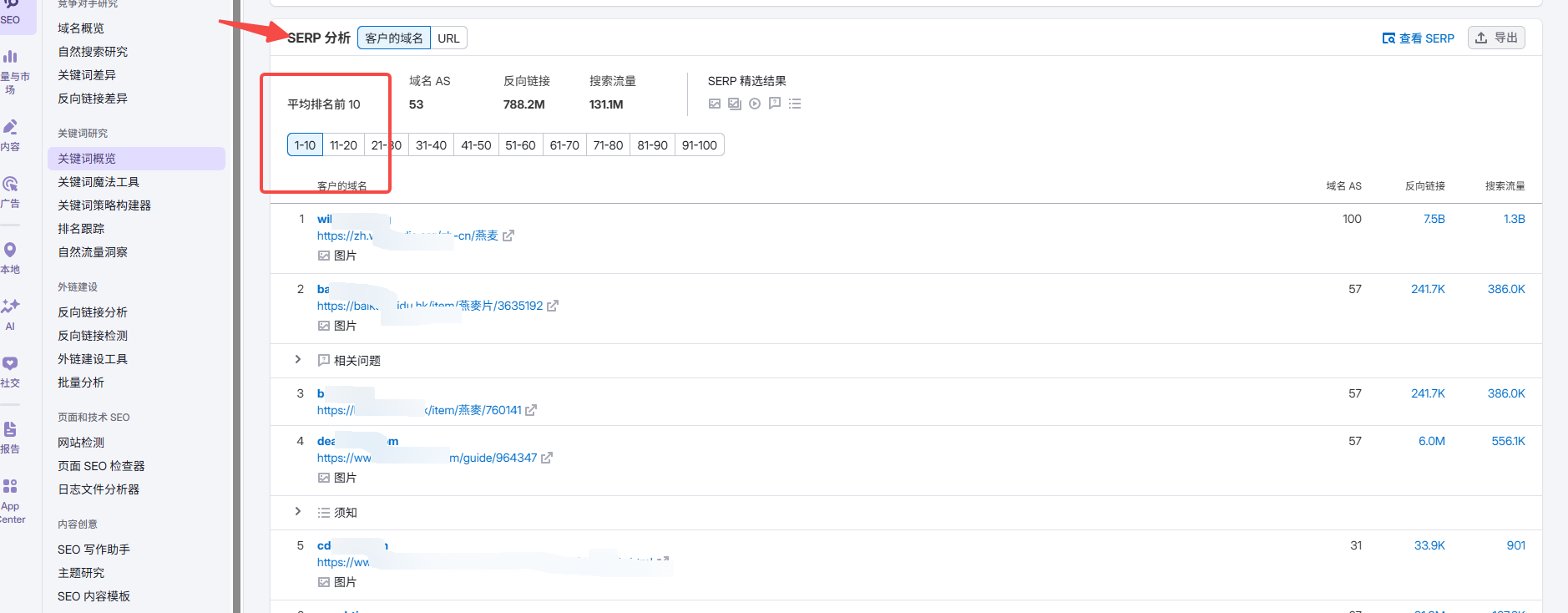Screen dimensions: 1568x613
Task: Open 反向链接分析 in sidebar
Action: (93, 312)
